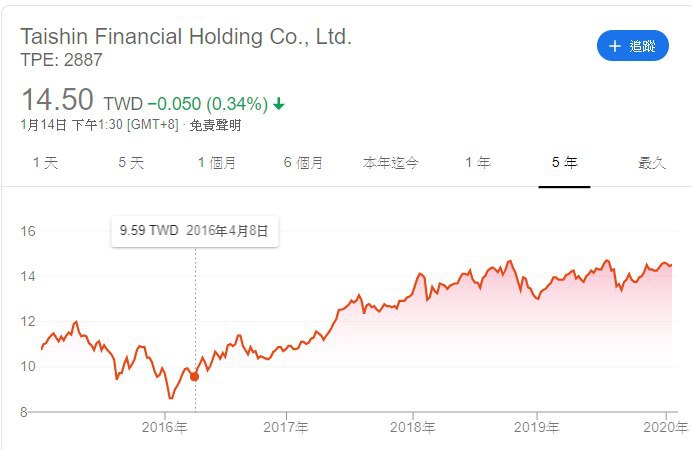The height and width of the screenshot is (450, 692).
Task: Click the TPE: 2887 ticker symbol
Action: [x=61, y=60]
